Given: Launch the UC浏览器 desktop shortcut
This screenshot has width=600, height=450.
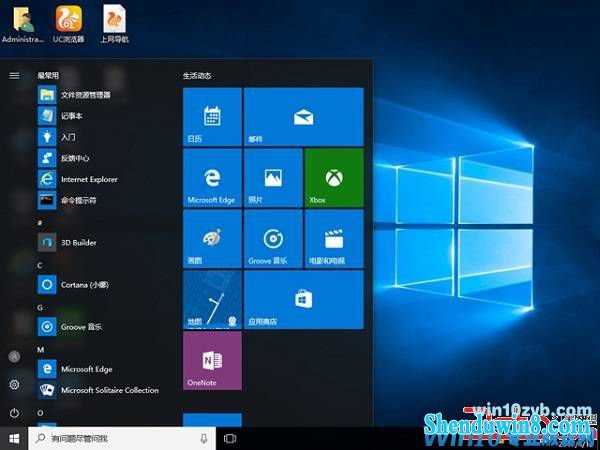Looking at the screenshot, I should (x=68, y=23).
